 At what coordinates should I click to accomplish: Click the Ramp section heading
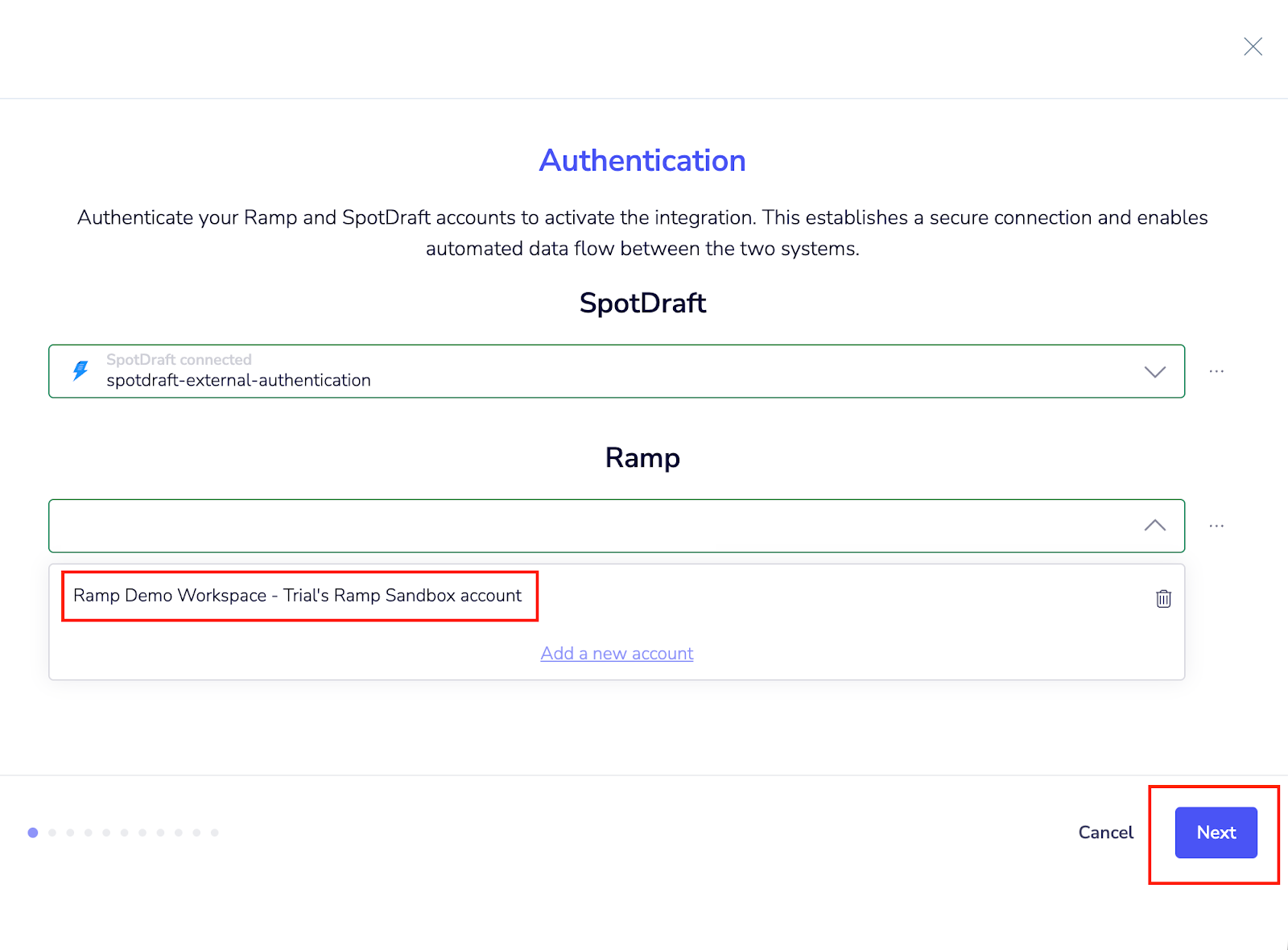tap(642, 458)
